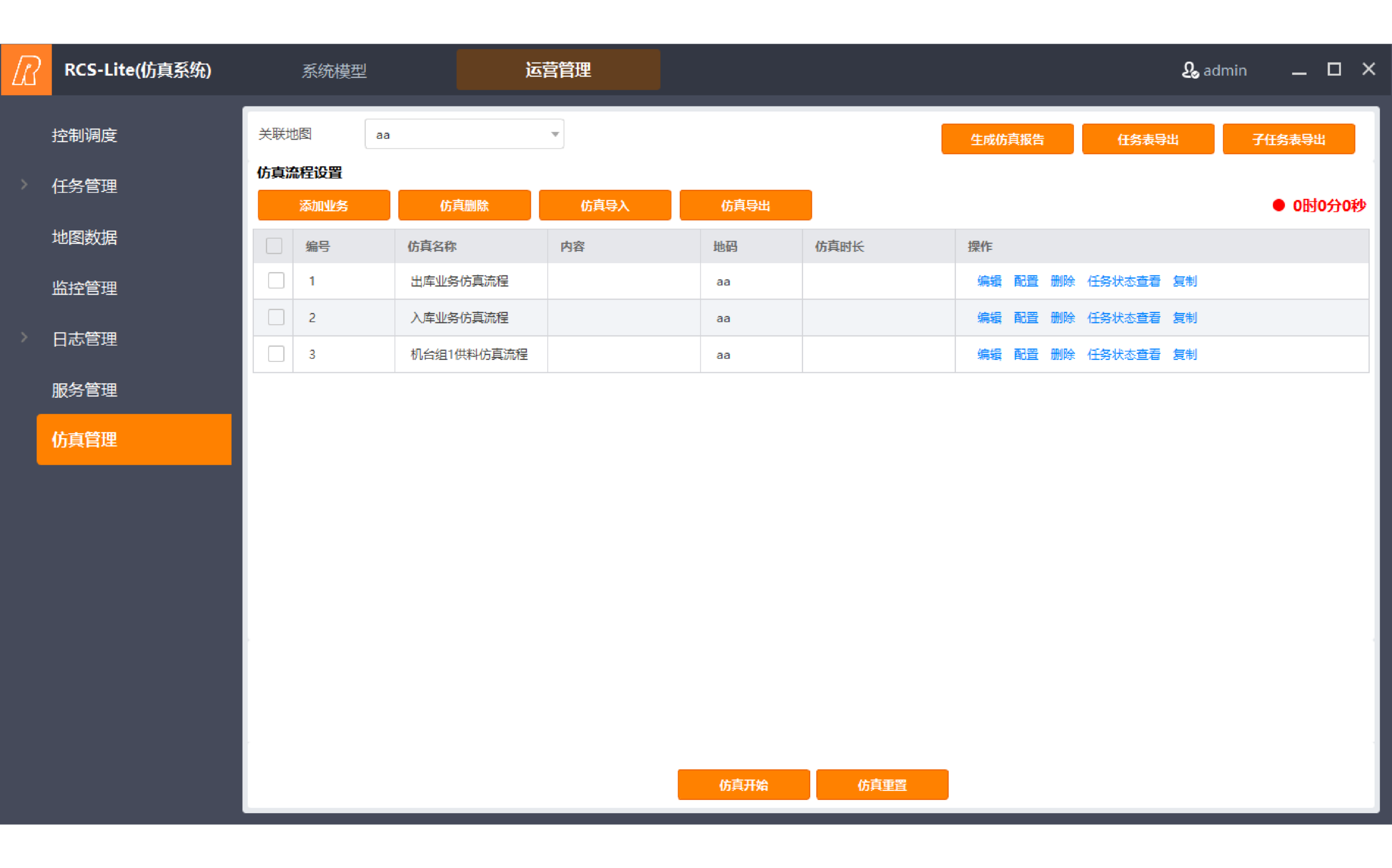Click the 内容 column header
This screenshot has height=868, width=1392.
624,246
